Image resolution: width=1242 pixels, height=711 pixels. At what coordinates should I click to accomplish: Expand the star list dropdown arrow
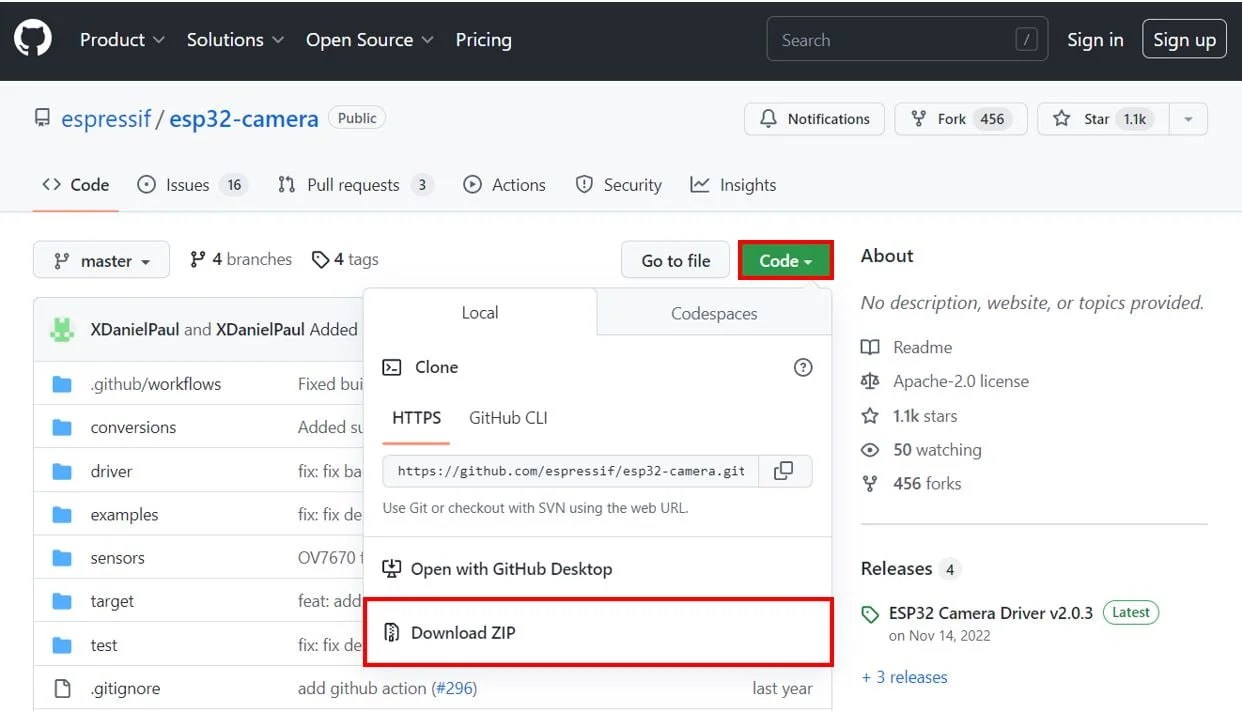pos(1188,119)
